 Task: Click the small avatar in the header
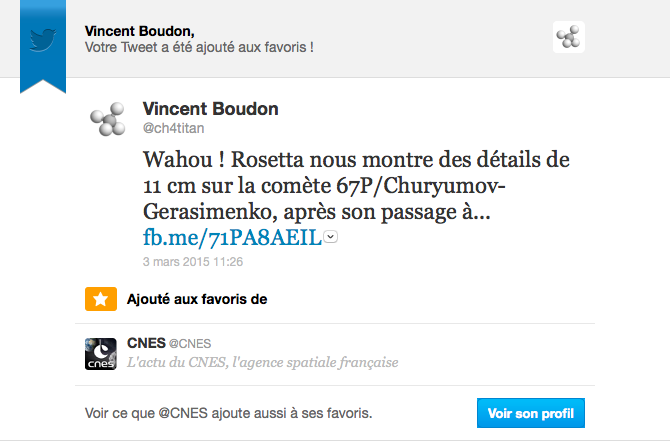(x=568, y=38)
